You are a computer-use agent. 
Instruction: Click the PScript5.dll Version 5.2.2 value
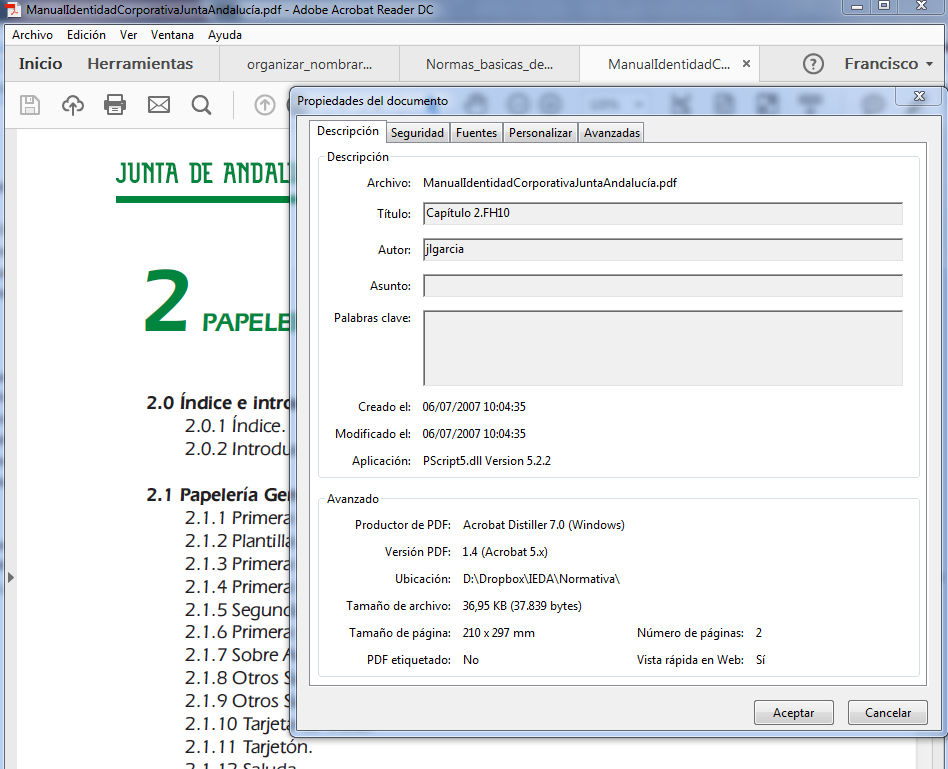point(487,461)
